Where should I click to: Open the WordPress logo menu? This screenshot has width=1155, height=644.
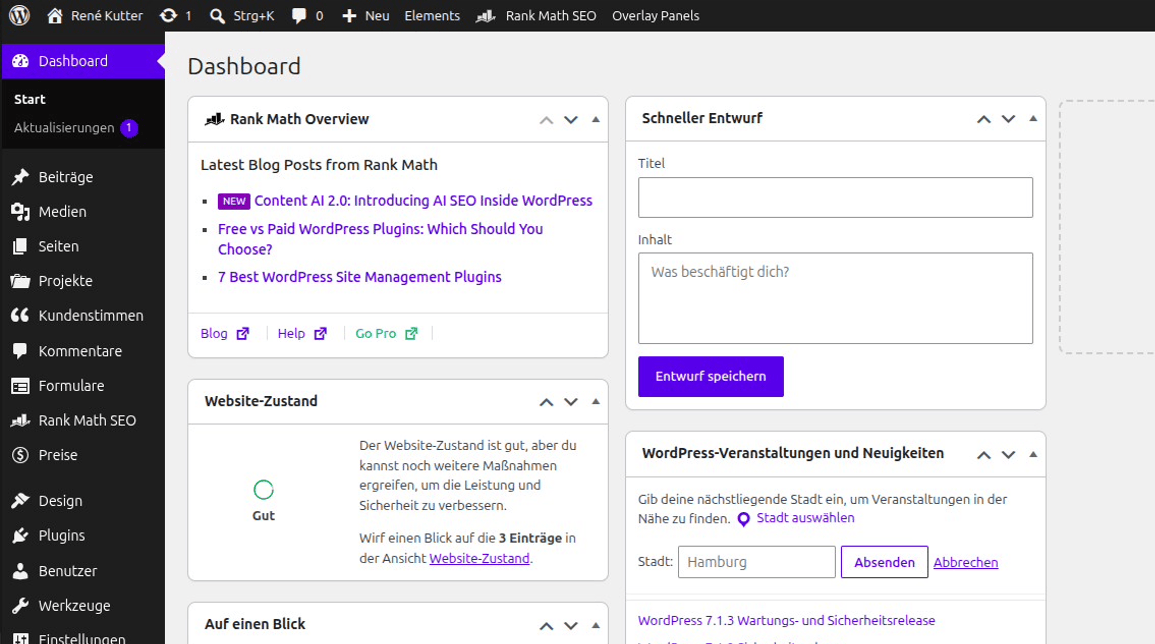coord(19,15)
